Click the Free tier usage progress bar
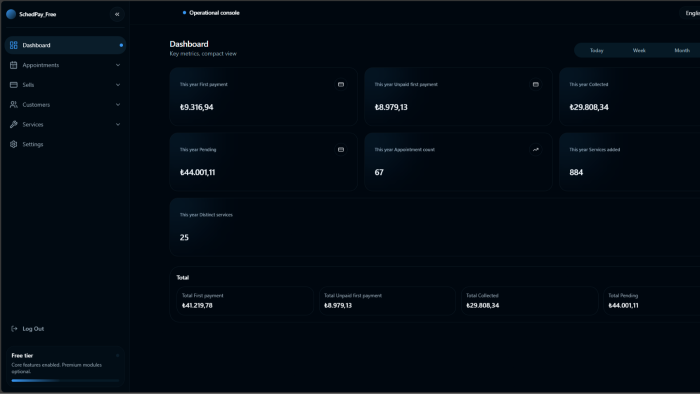 click(x=65, y=381)
